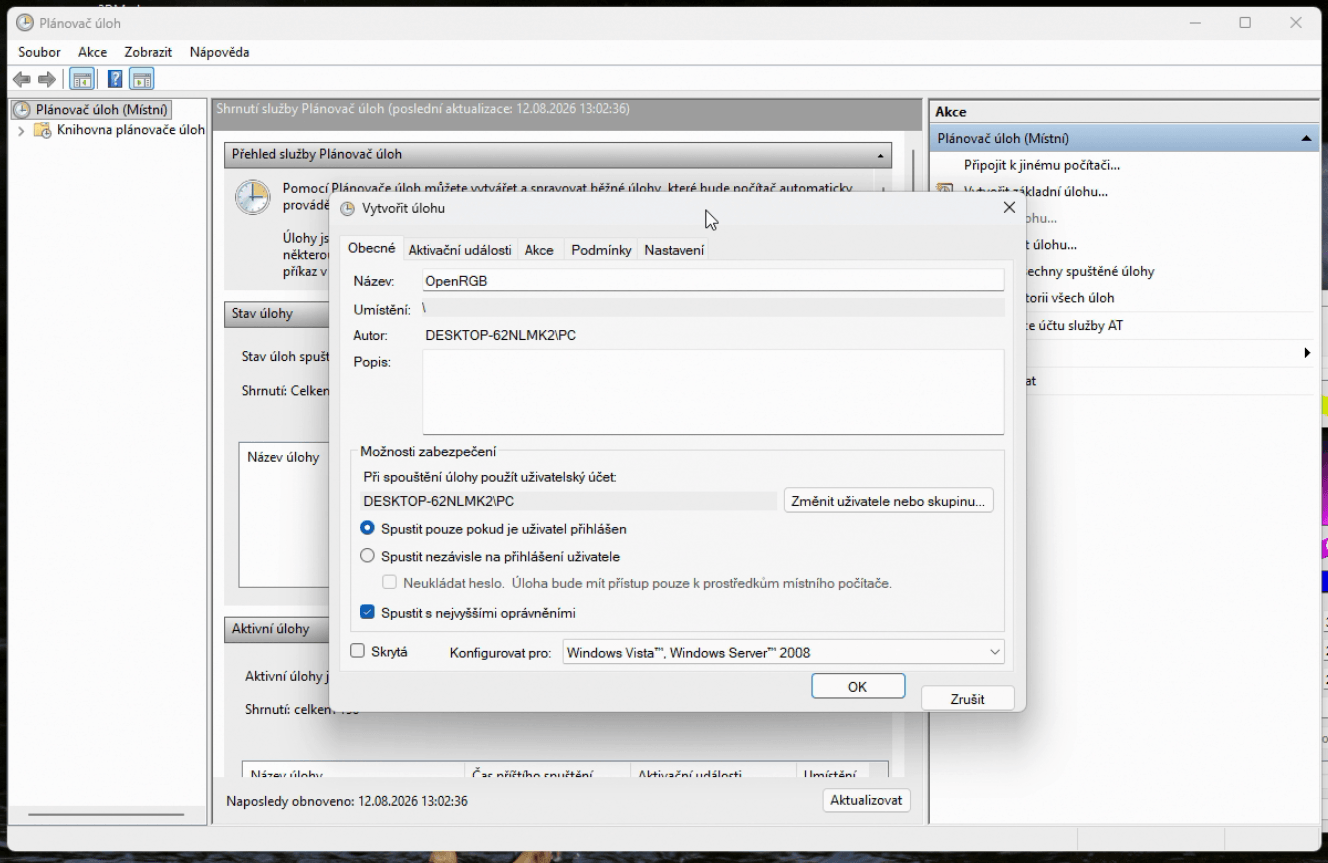Click the Back arrow in the toolbar
The image size is (1328, 863).
pos(22,80)
